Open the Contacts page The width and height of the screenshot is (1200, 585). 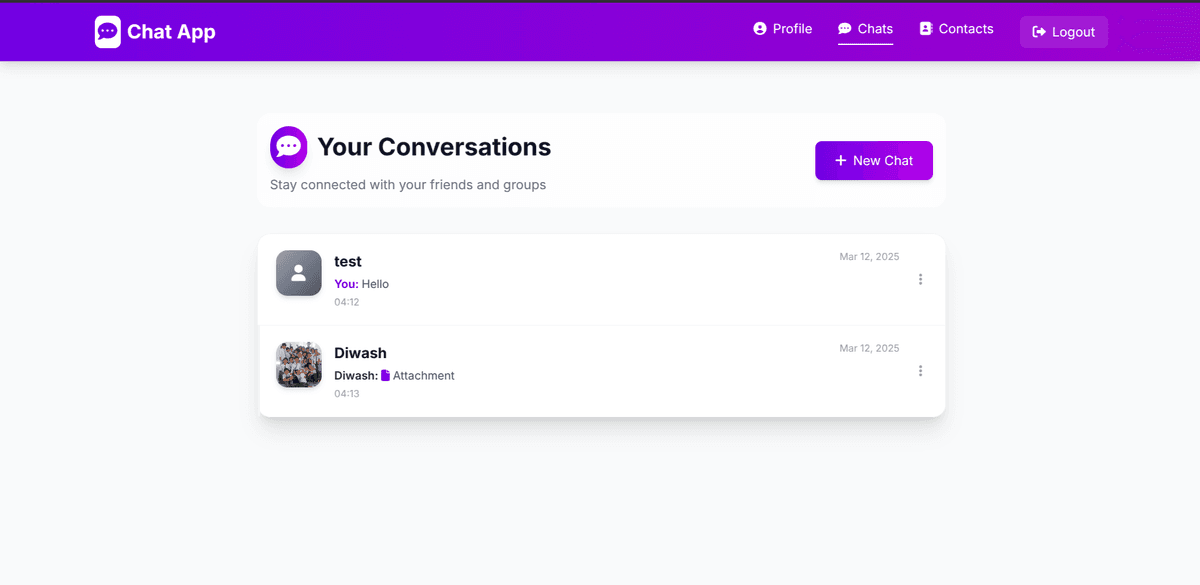click(956, 29)
